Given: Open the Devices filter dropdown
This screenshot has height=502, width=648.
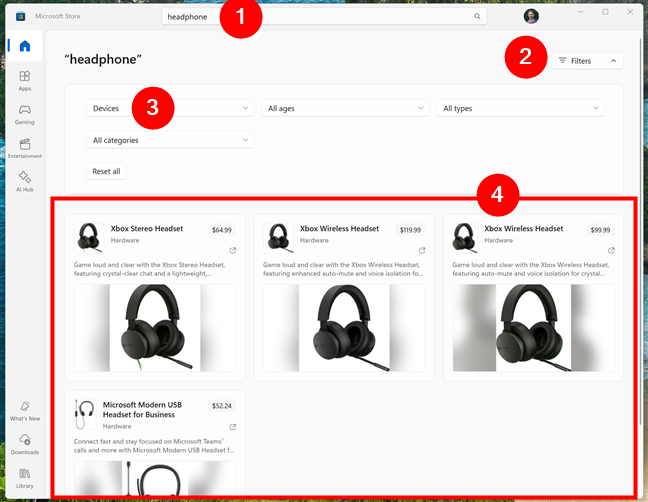Looking at the screenshot, I should tap(170, 108).
